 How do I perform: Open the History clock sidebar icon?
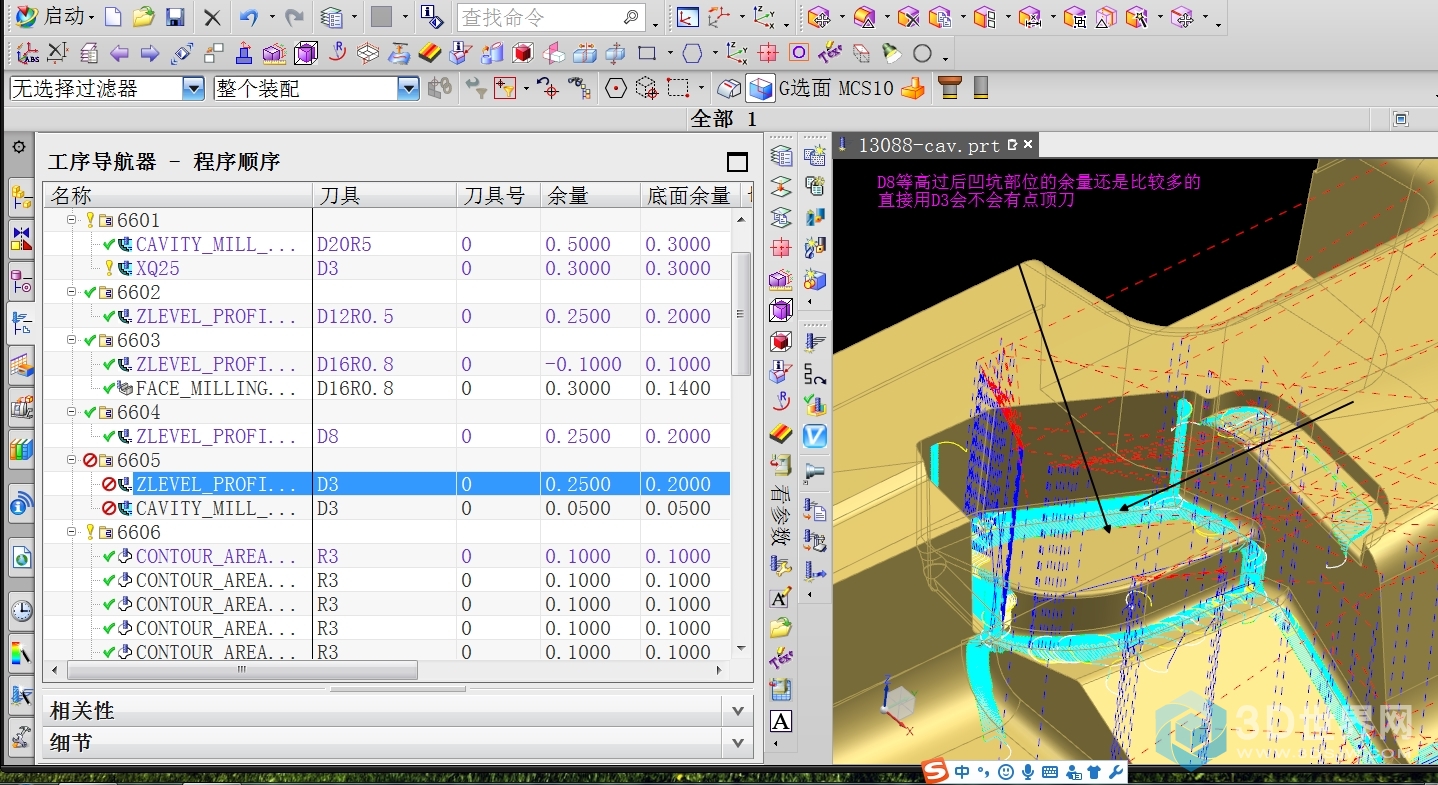point(21,611)
